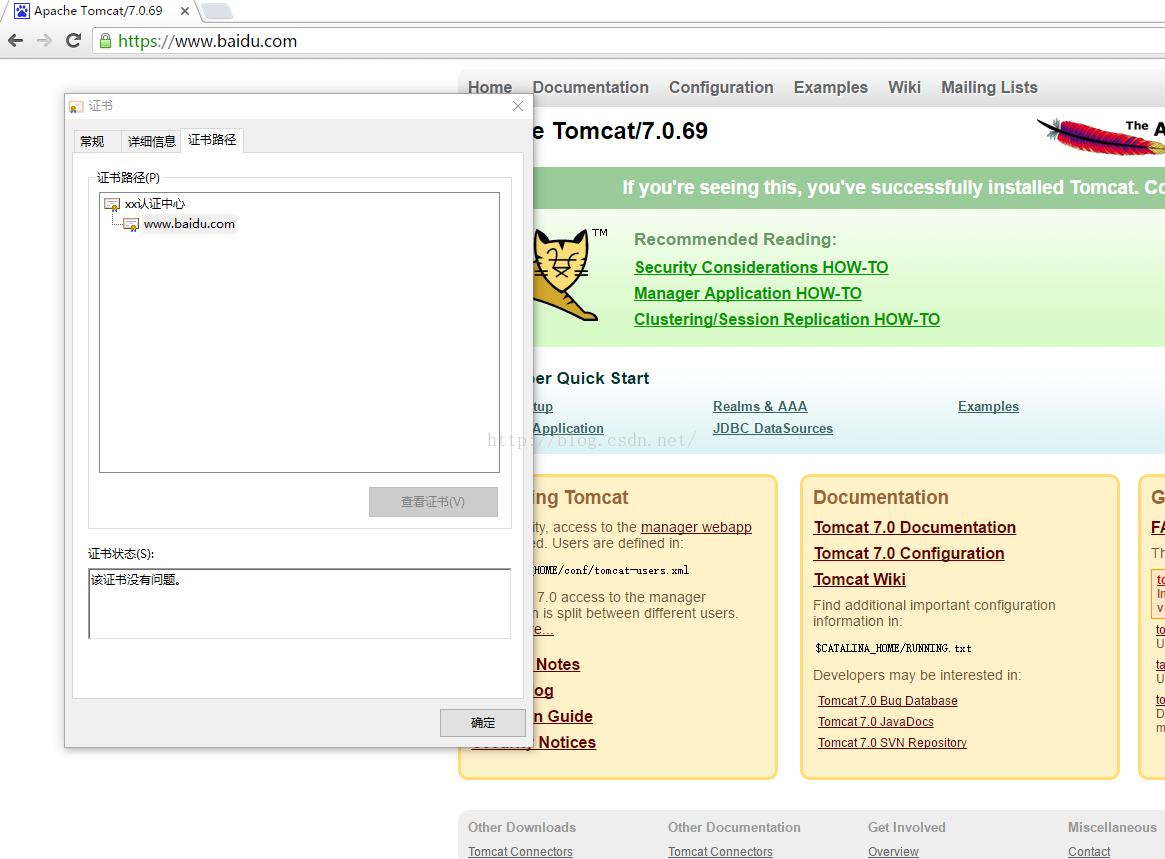This screenshot has height=859, width=1165.
Task: Confirm dialog with 确定 button
Action: point(482,722)
